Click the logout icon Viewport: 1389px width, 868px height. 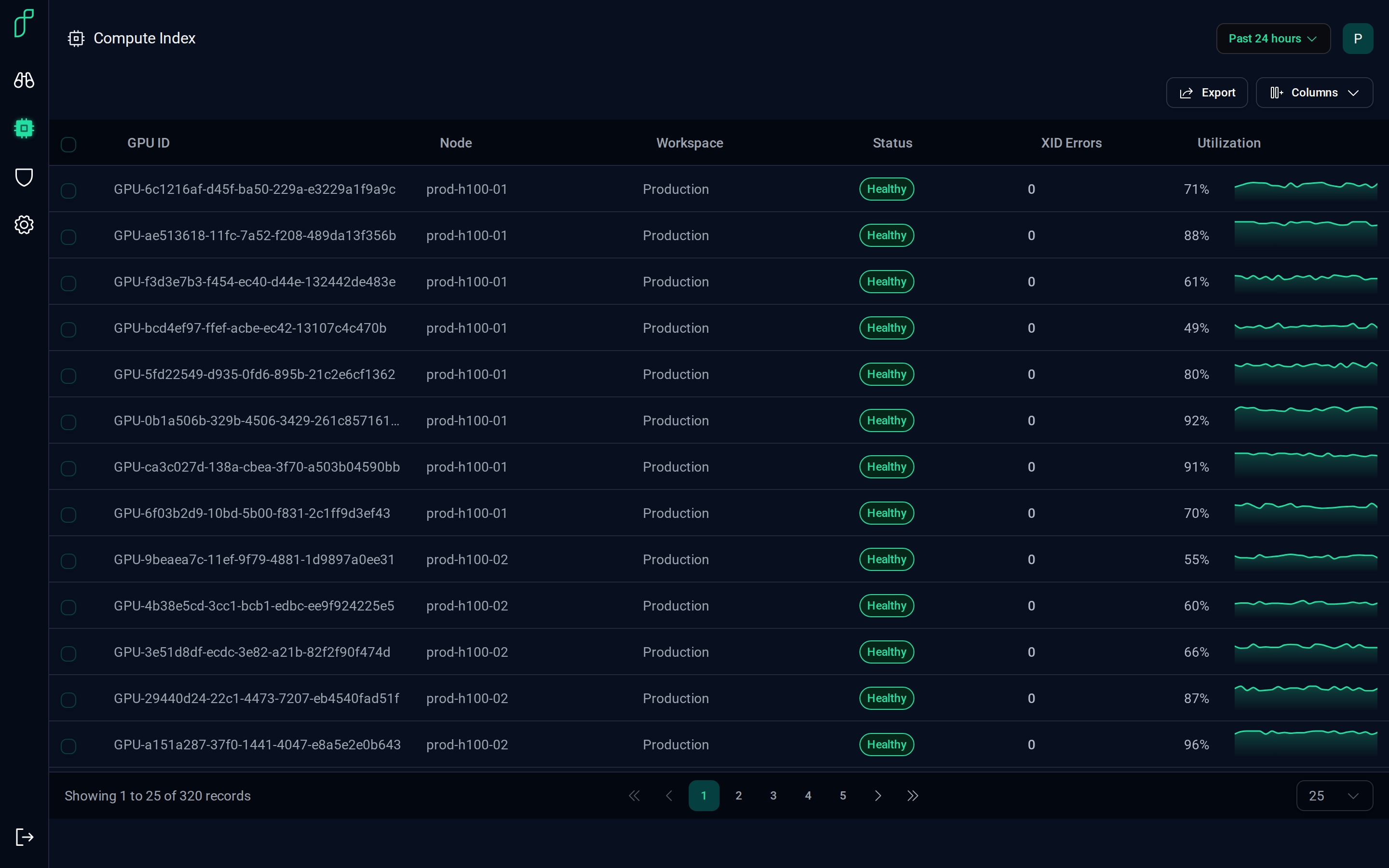(24, 837)
